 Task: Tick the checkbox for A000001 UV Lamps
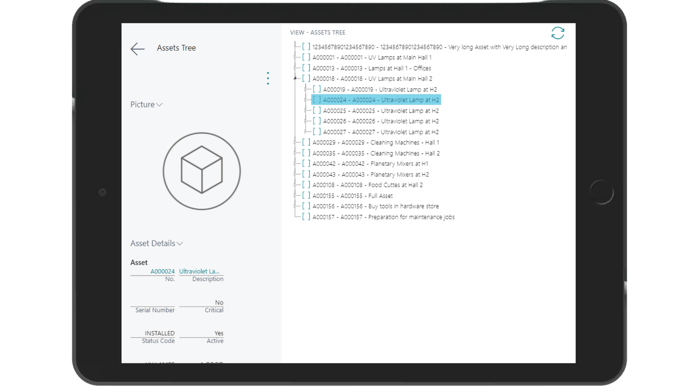click(x=306, y=57)
